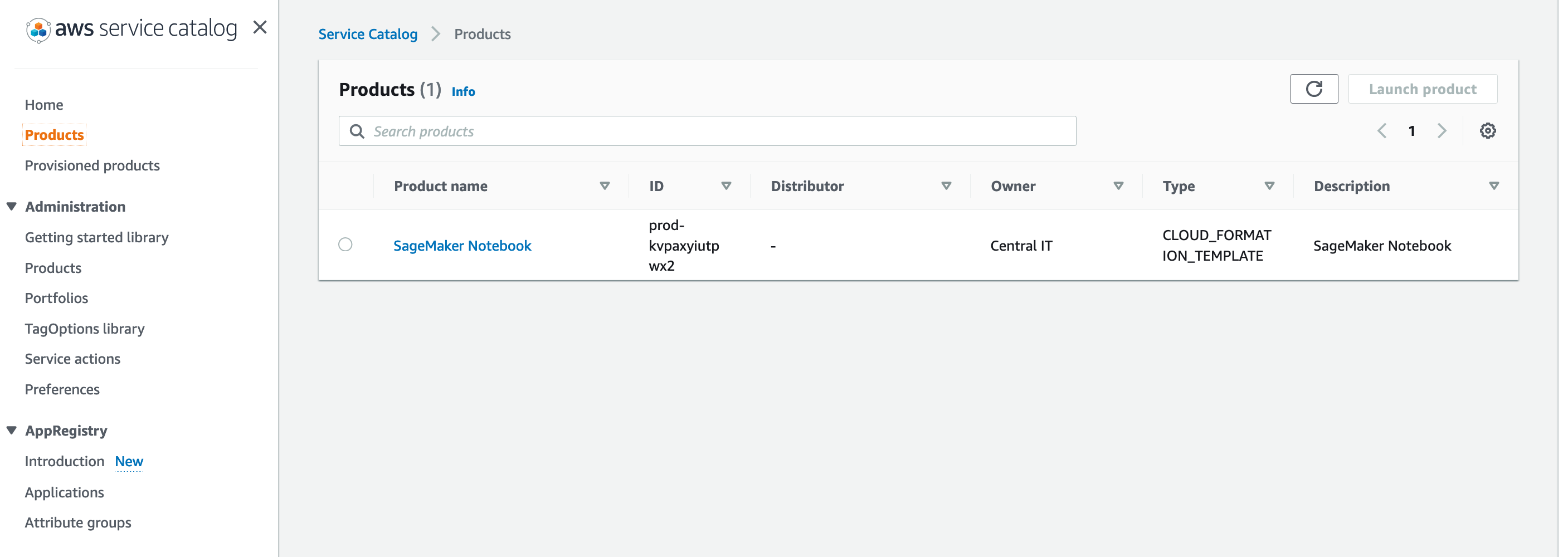The height and width of the screenshot is (557, 1568).
Task: Click the Type column header
Action: tap(1179, 186)
